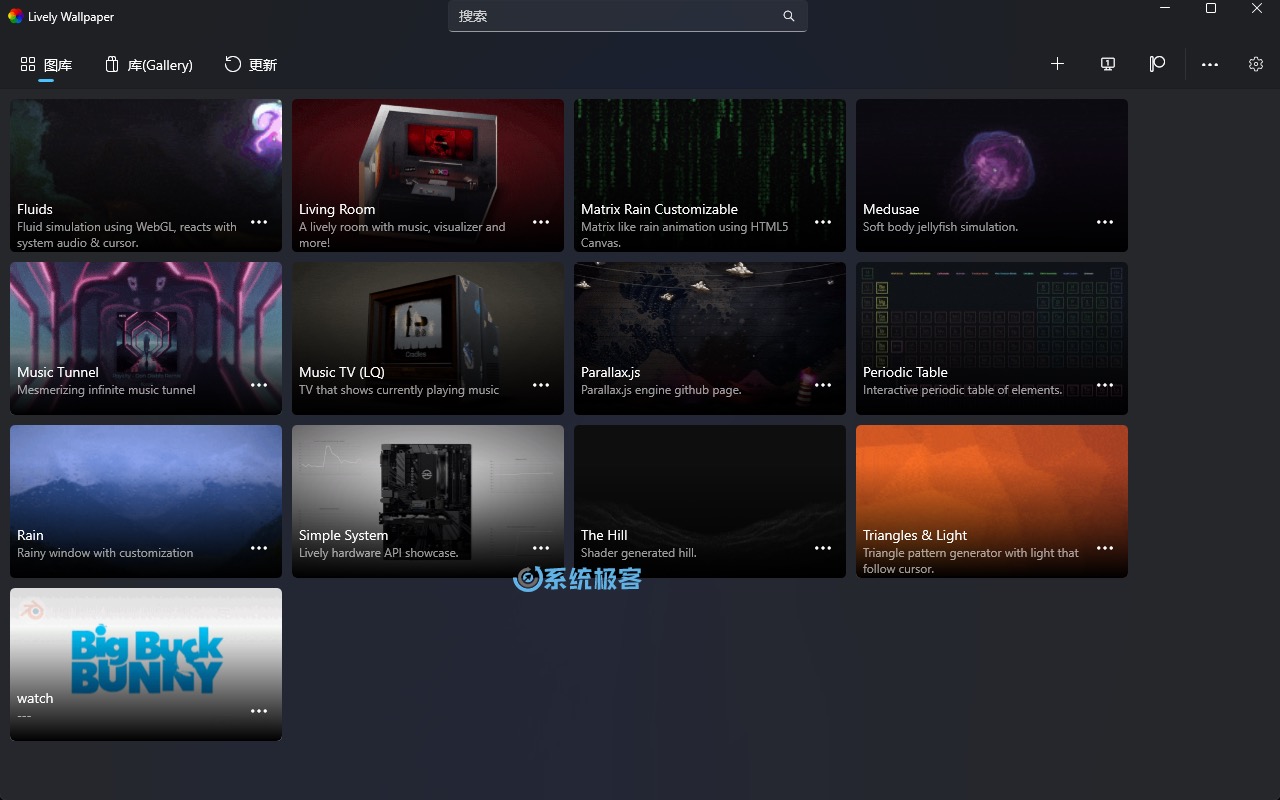1280x800 pixels.
Task: Open the settings gear icon
Action: coord(1256,64)
